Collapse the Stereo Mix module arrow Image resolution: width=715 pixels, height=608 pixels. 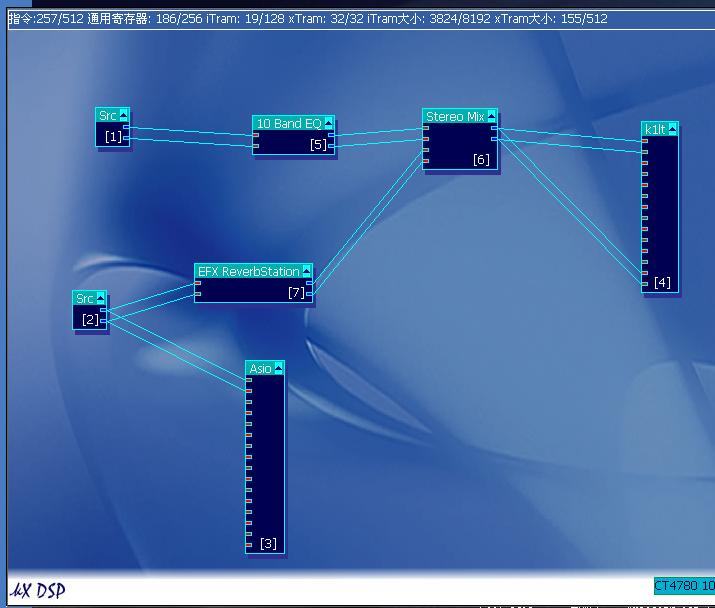pyautogui.click(x=491, y=116)
